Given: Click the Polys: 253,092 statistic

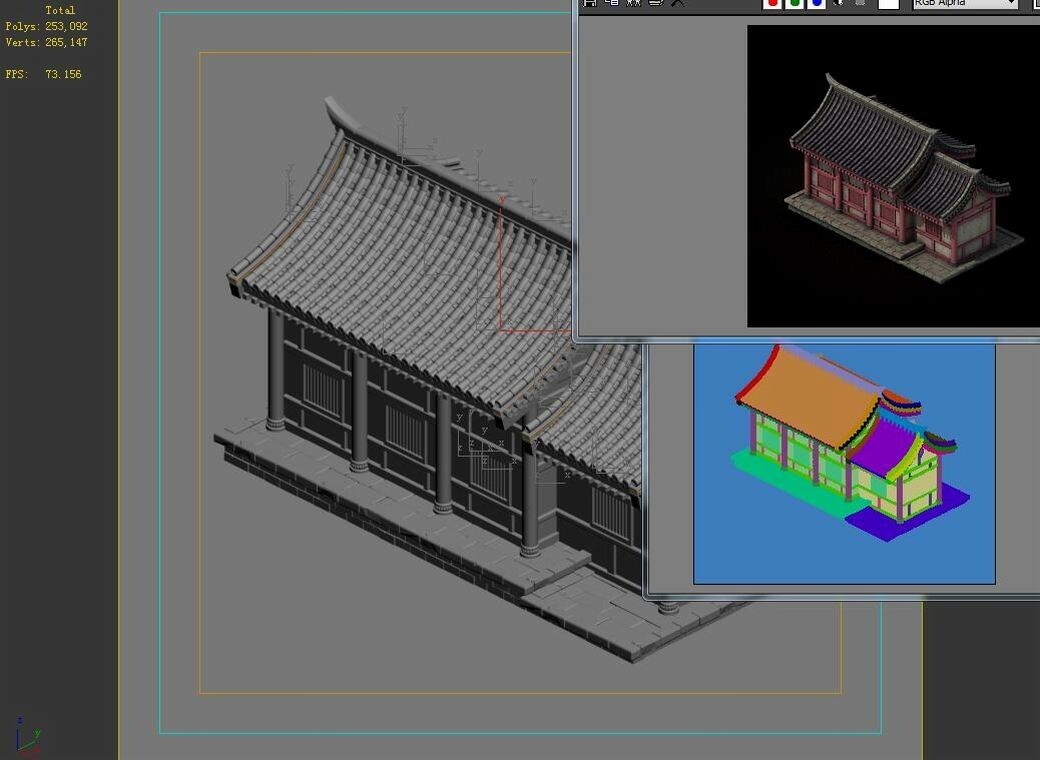Looking at the screenshot, I should (x=46, y=27).
